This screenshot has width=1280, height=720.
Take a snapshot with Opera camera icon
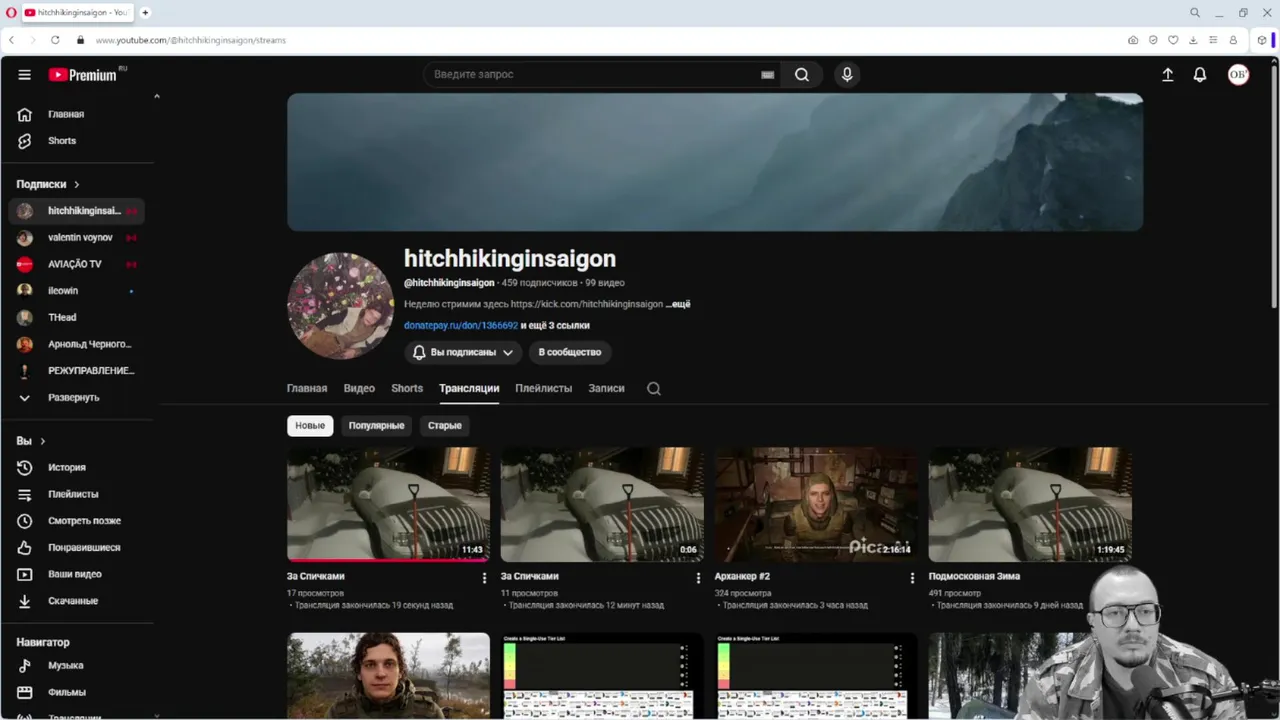(x=1133, y=40)
